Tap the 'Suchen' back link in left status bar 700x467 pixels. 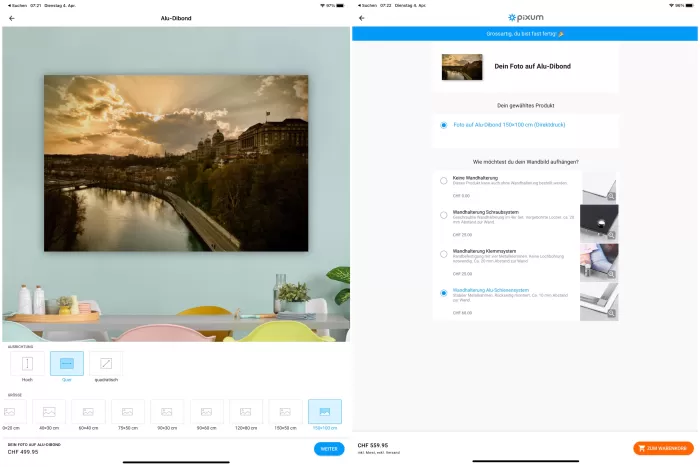tap(18, 5)
